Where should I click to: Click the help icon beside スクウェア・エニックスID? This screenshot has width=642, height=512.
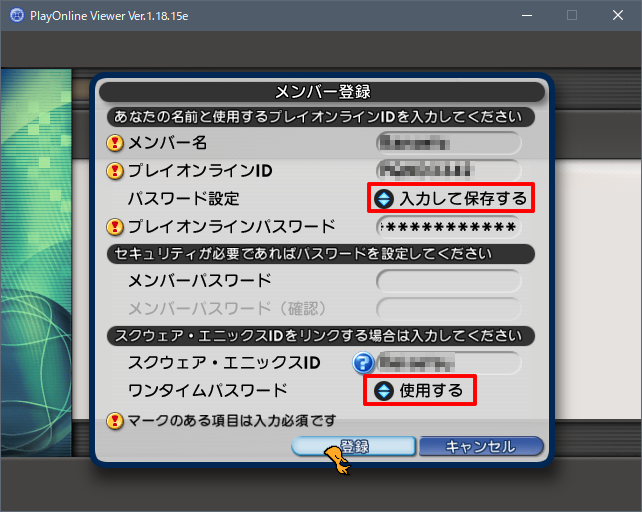coord(363,362)
